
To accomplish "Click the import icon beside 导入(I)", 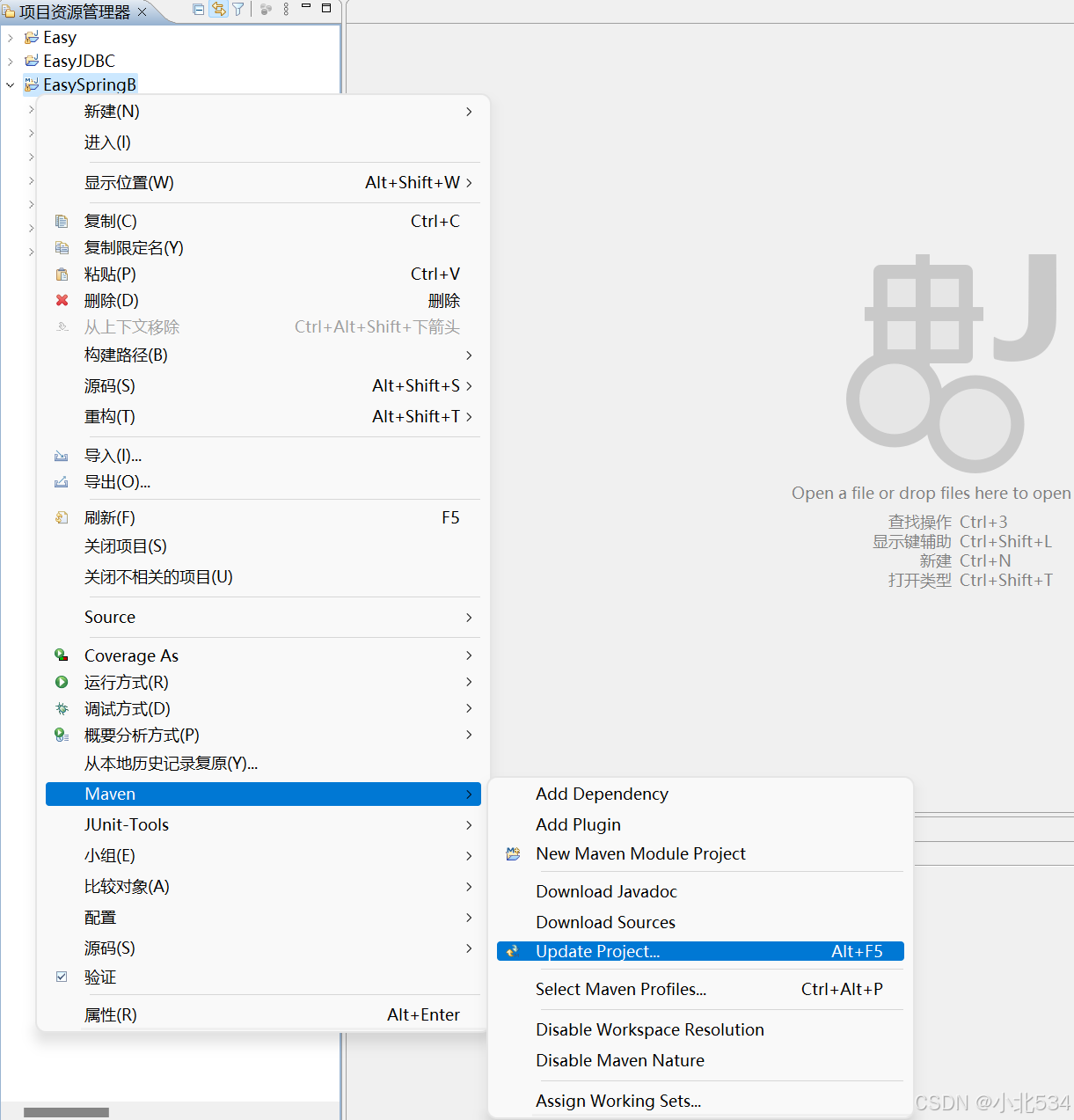I will click(61, 455).
